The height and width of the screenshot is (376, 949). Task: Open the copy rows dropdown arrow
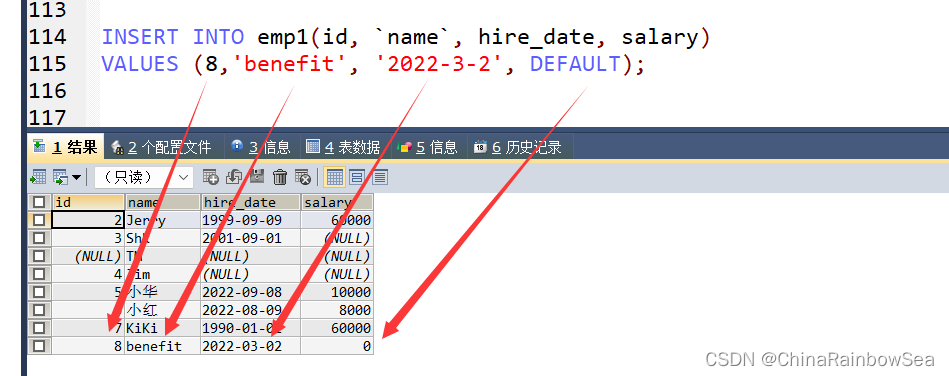click(x=76, y=177)
